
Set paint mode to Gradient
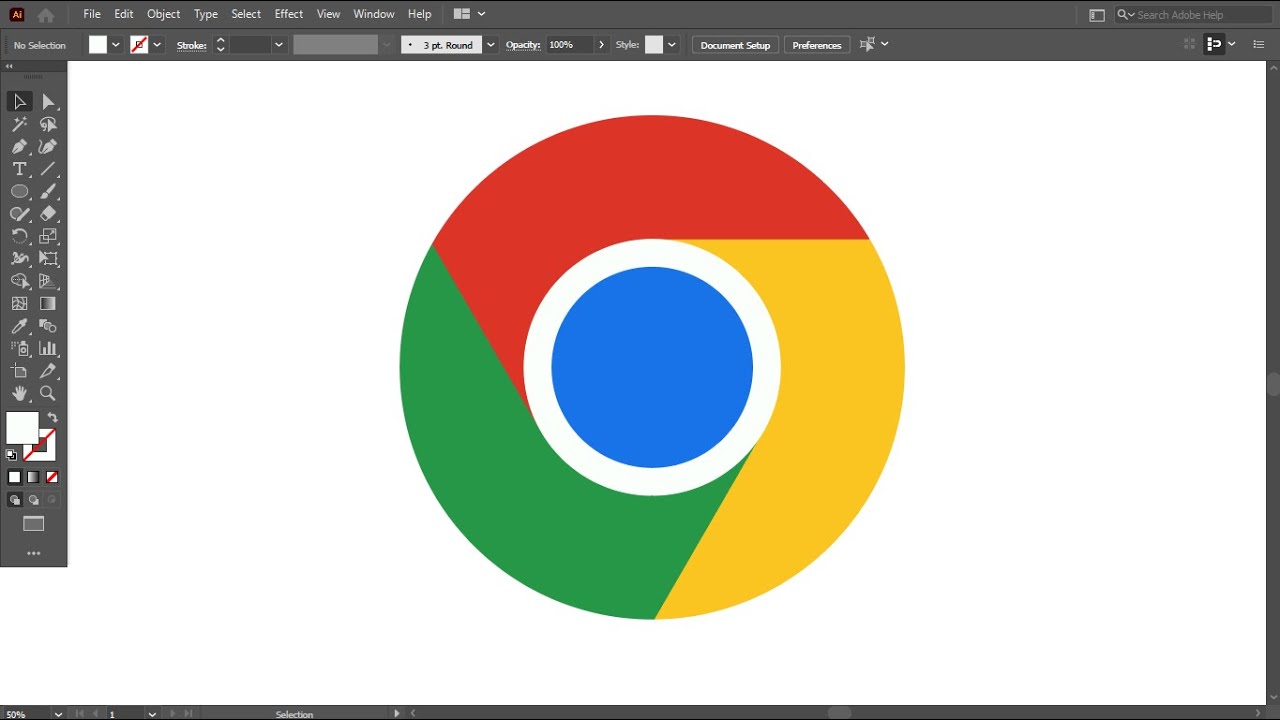(x=33, y=477)
